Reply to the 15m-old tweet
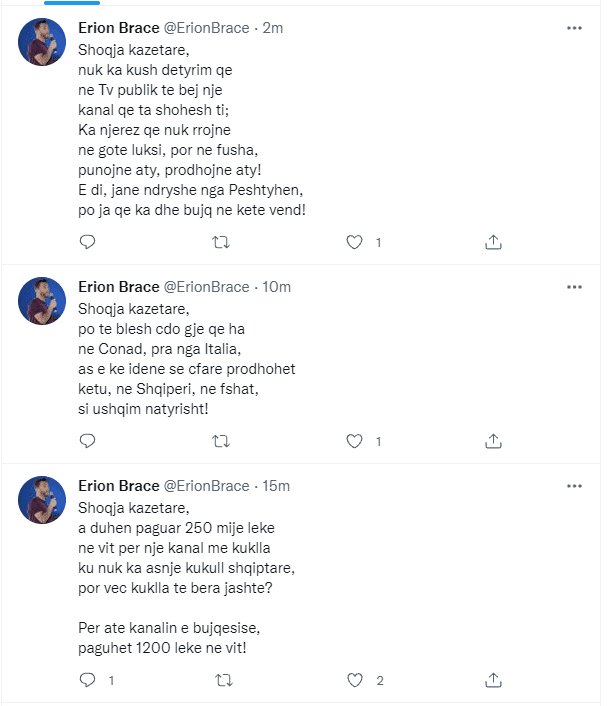This screenshot has height=706, width=609. tap(87, 680)
